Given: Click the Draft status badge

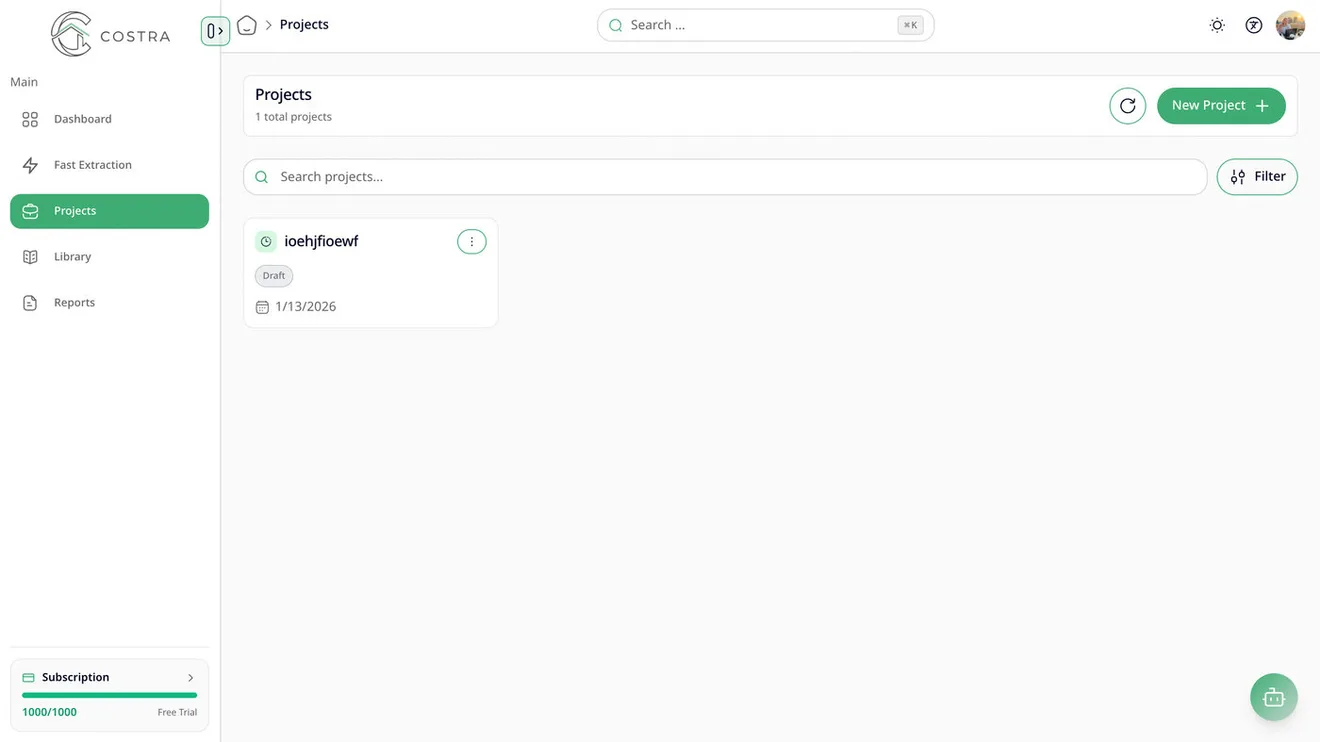Looking at the screenshot, I should click(274, 276).
